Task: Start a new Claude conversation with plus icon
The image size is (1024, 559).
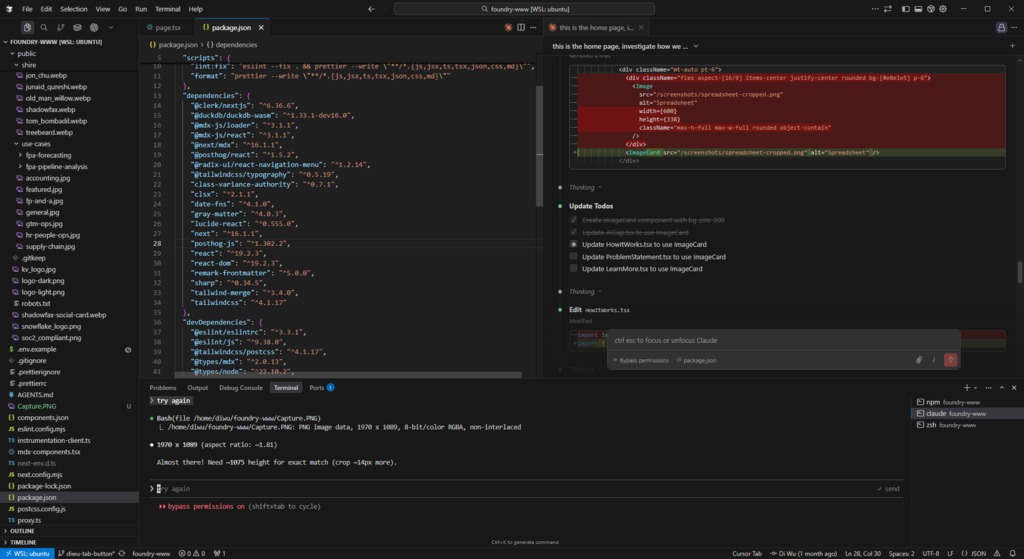Action: [x=1013, y=46]
